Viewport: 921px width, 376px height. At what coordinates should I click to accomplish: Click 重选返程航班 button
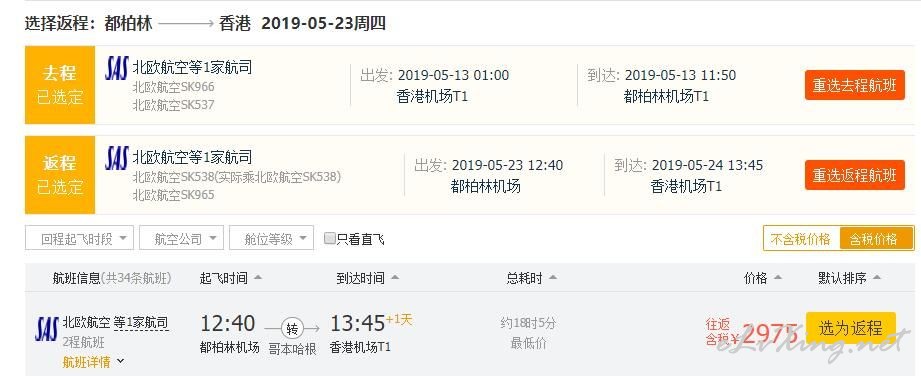pyautogui.click(x=855, y=175)
